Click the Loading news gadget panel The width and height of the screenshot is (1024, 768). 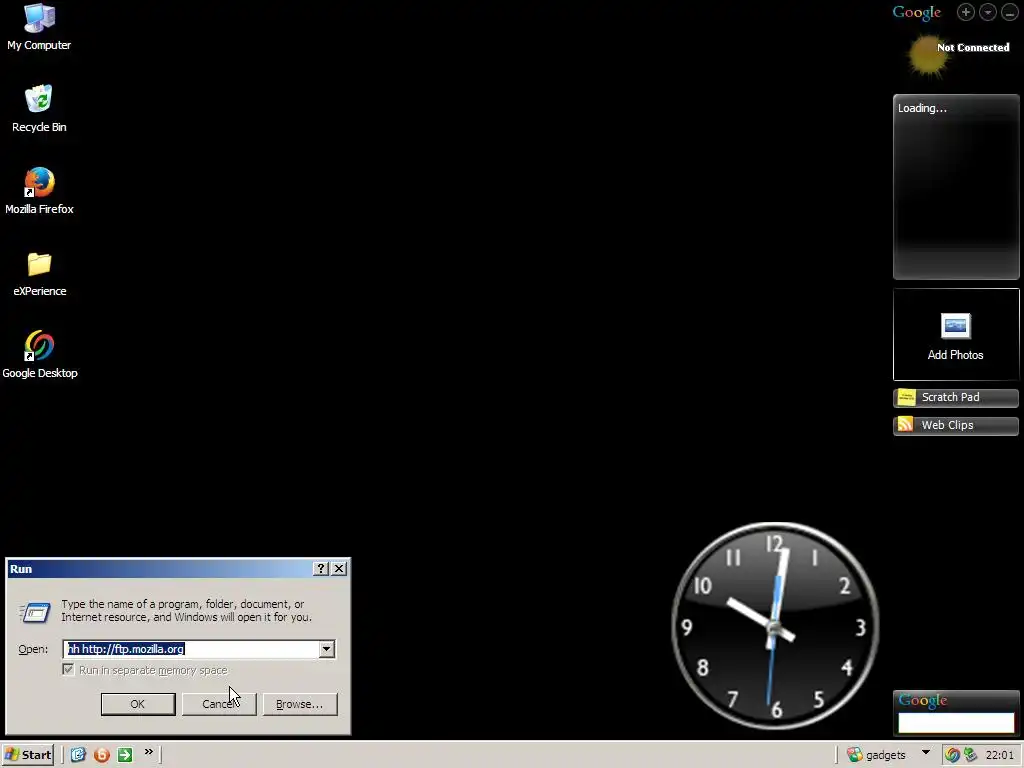pyautogui.click(x=955, y=187)
